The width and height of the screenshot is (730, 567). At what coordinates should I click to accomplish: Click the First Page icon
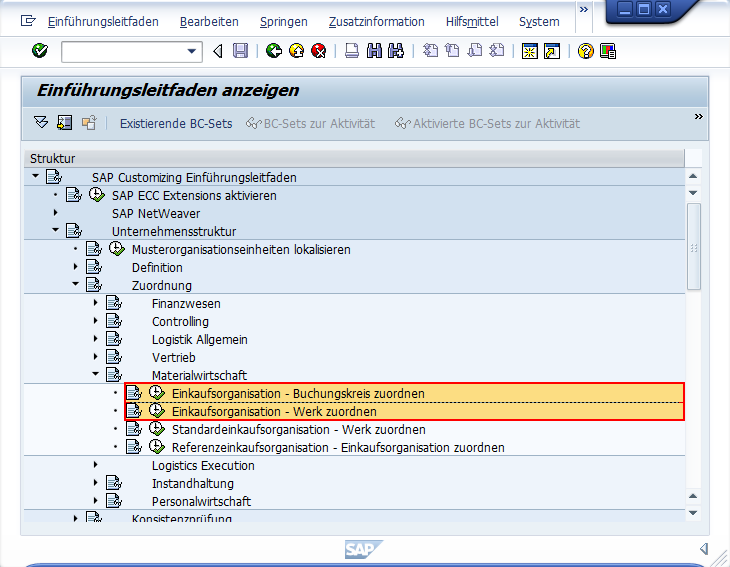430,51
